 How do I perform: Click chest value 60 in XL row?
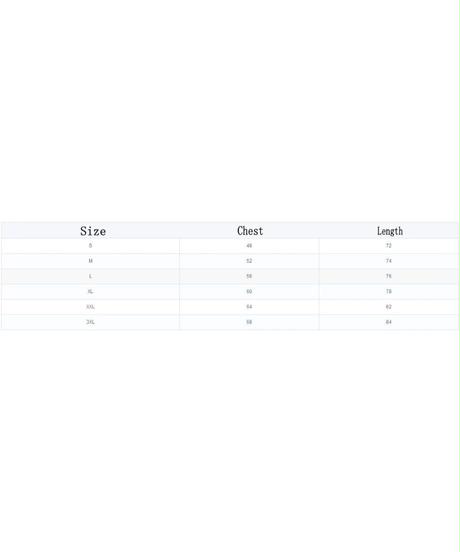[249, 291]
